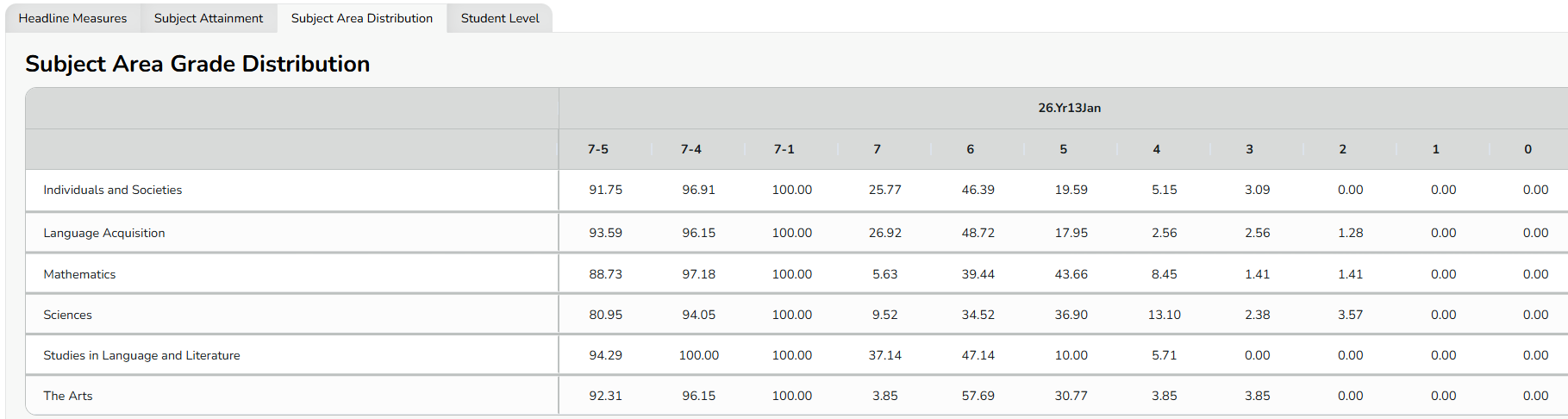Click the grade 6 column header
The image size is (1568, 419).
971,149
